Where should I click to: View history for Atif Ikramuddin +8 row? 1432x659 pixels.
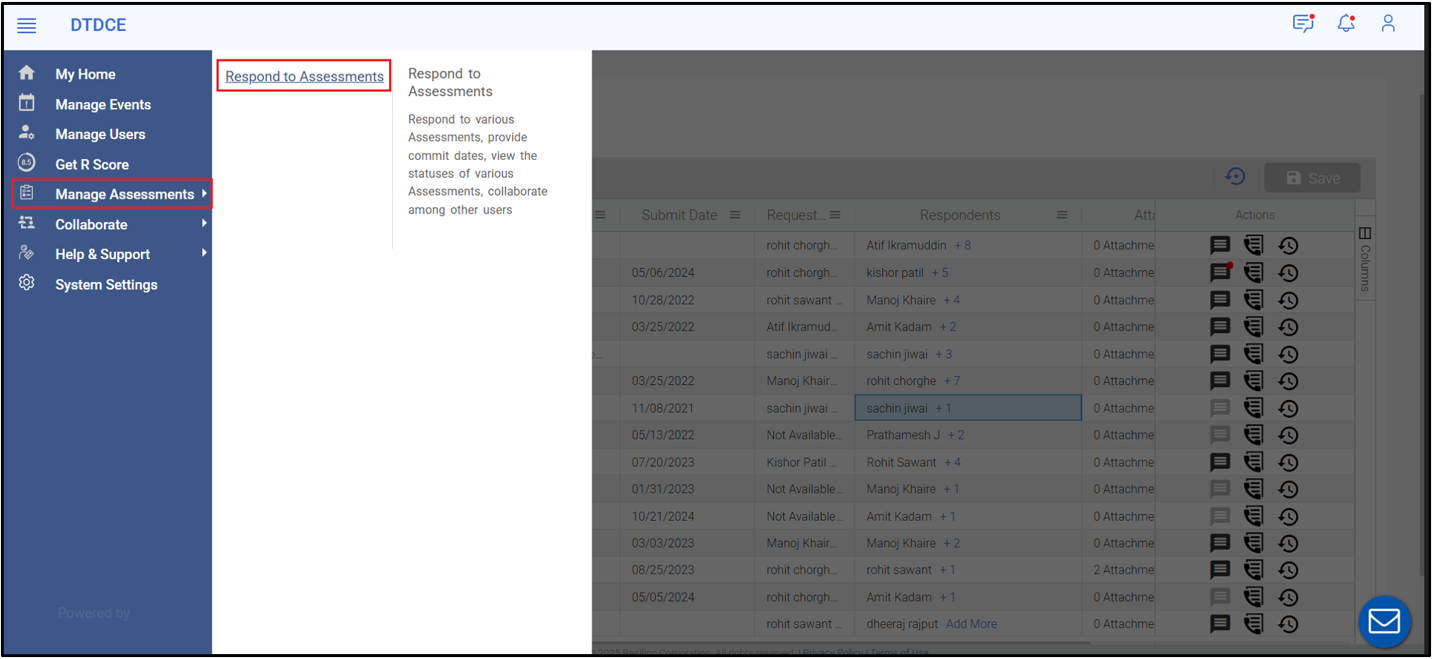(x=1288, y=245)
